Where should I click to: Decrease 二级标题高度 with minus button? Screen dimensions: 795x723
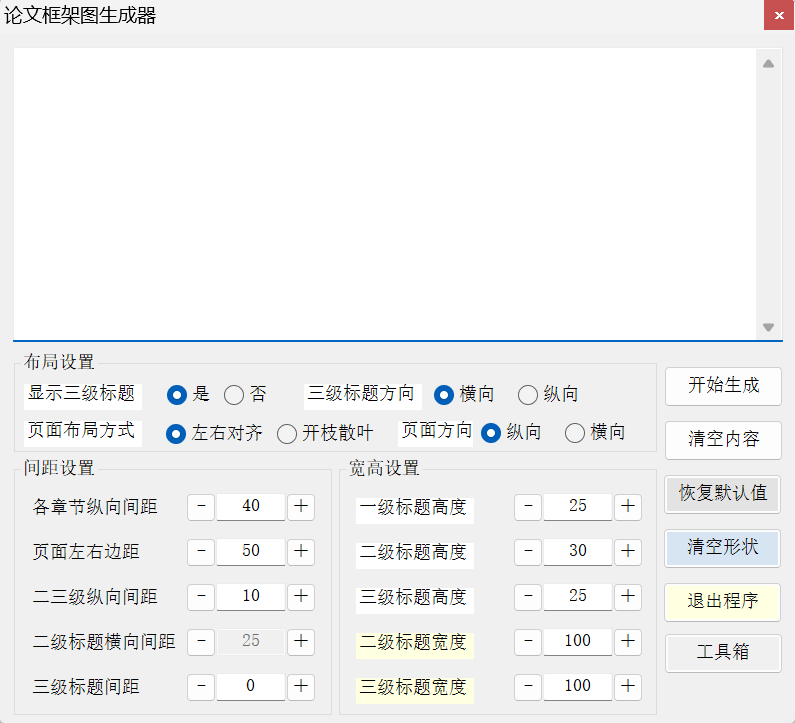[528, 552]
